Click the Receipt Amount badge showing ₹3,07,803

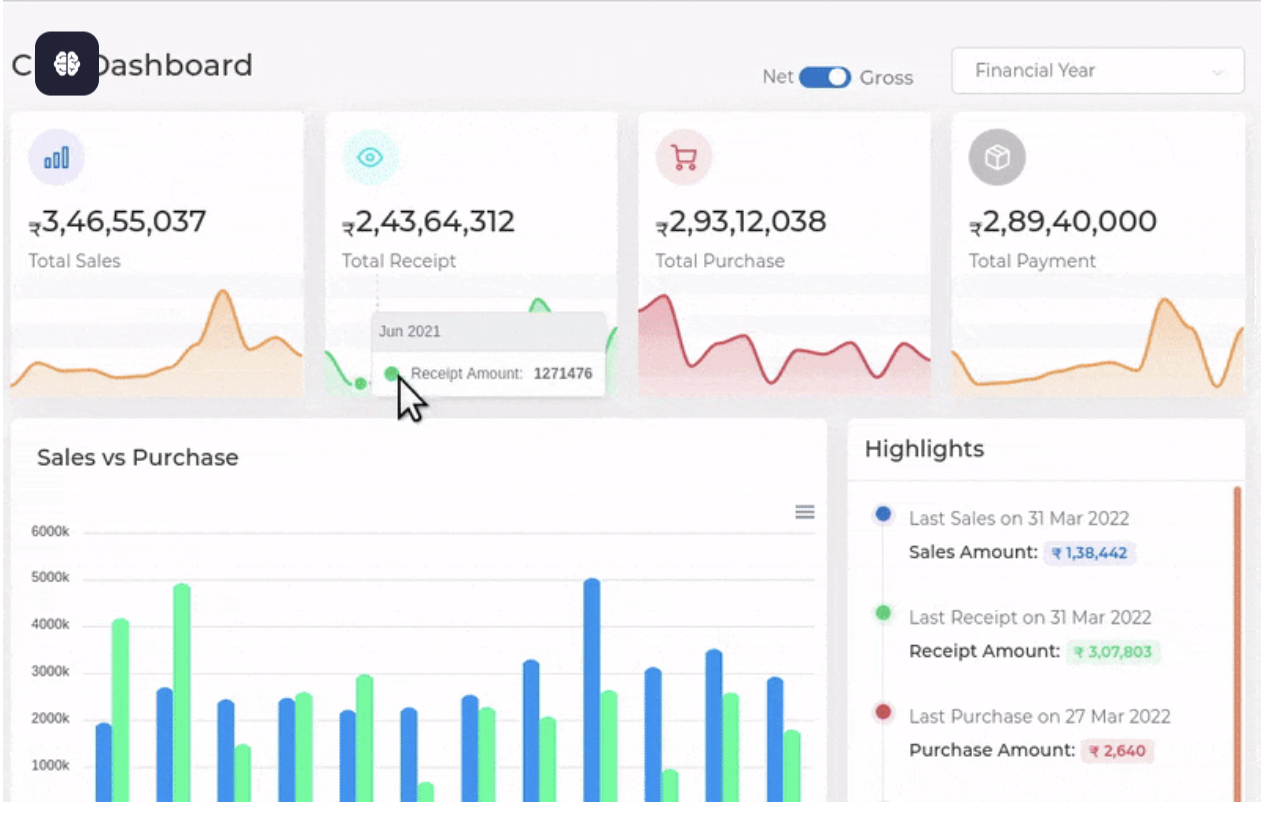pyautogui.click(x=1113, y=651)
